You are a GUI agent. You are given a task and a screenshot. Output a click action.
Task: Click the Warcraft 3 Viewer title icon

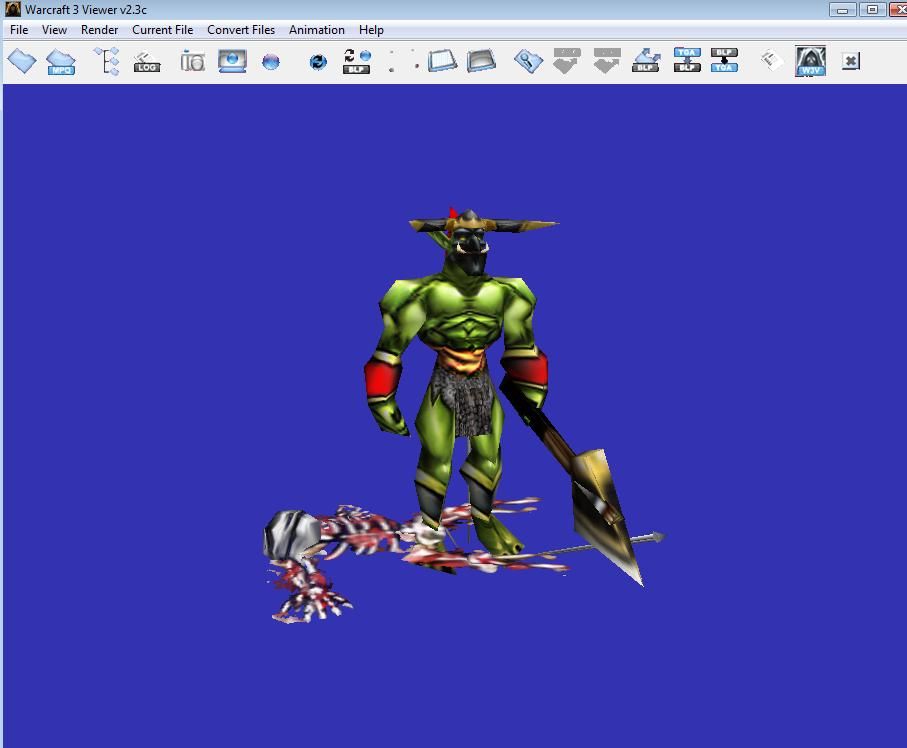point(13,9)
